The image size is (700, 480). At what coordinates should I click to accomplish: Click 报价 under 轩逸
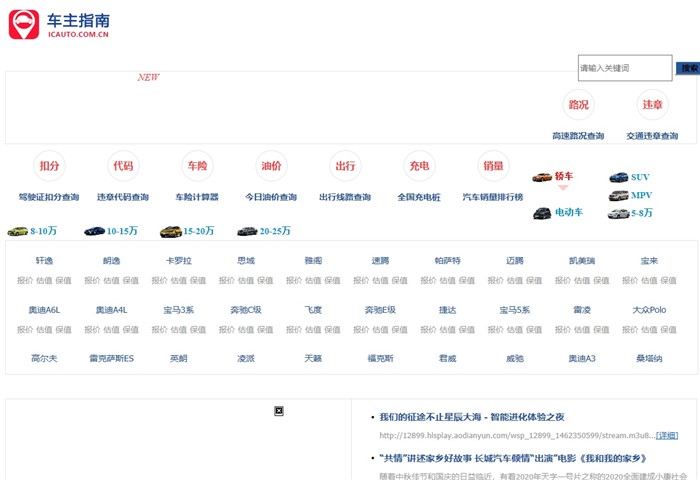(25, 280)
